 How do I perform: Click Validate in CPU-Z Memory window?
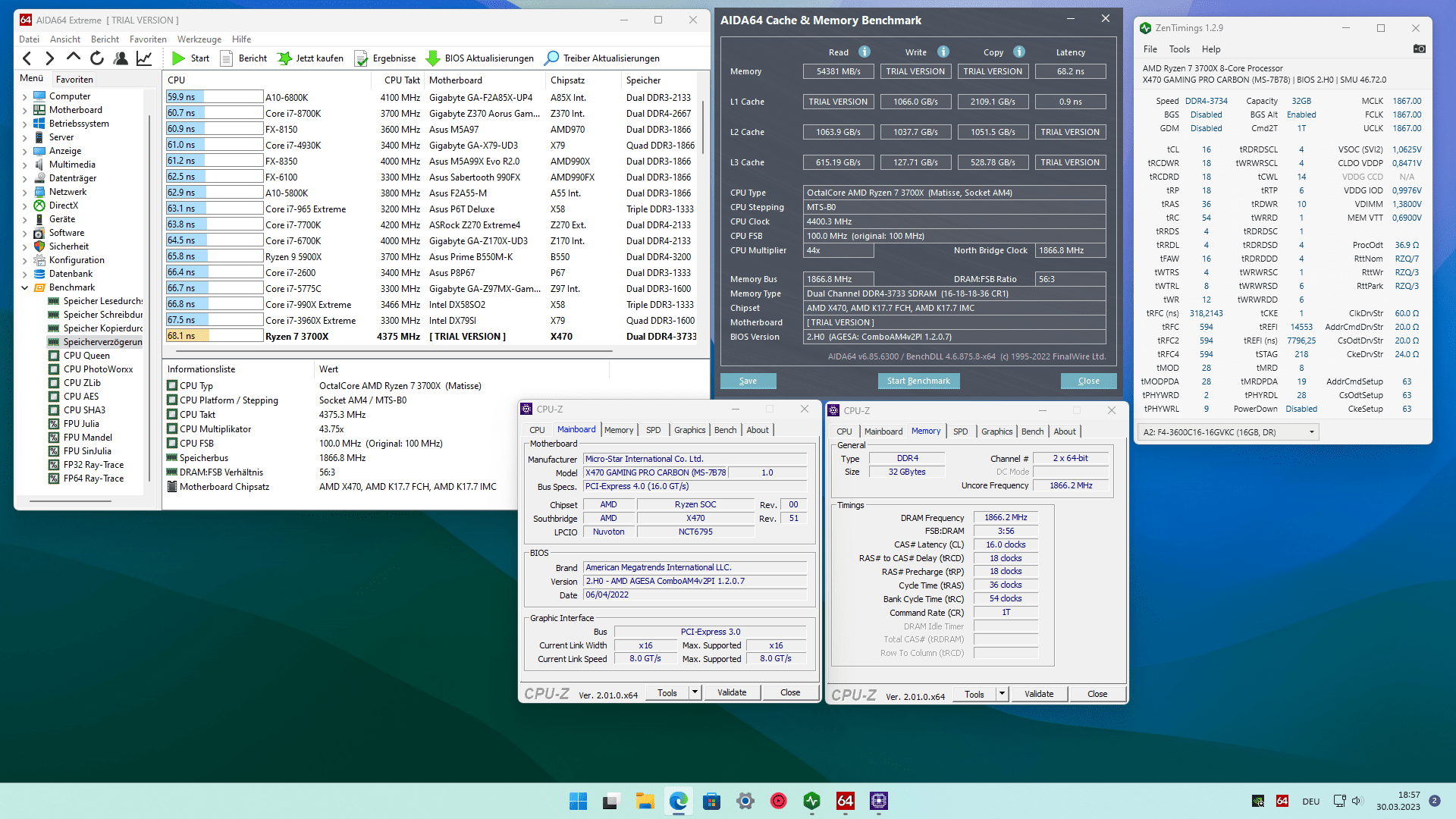1039,694
